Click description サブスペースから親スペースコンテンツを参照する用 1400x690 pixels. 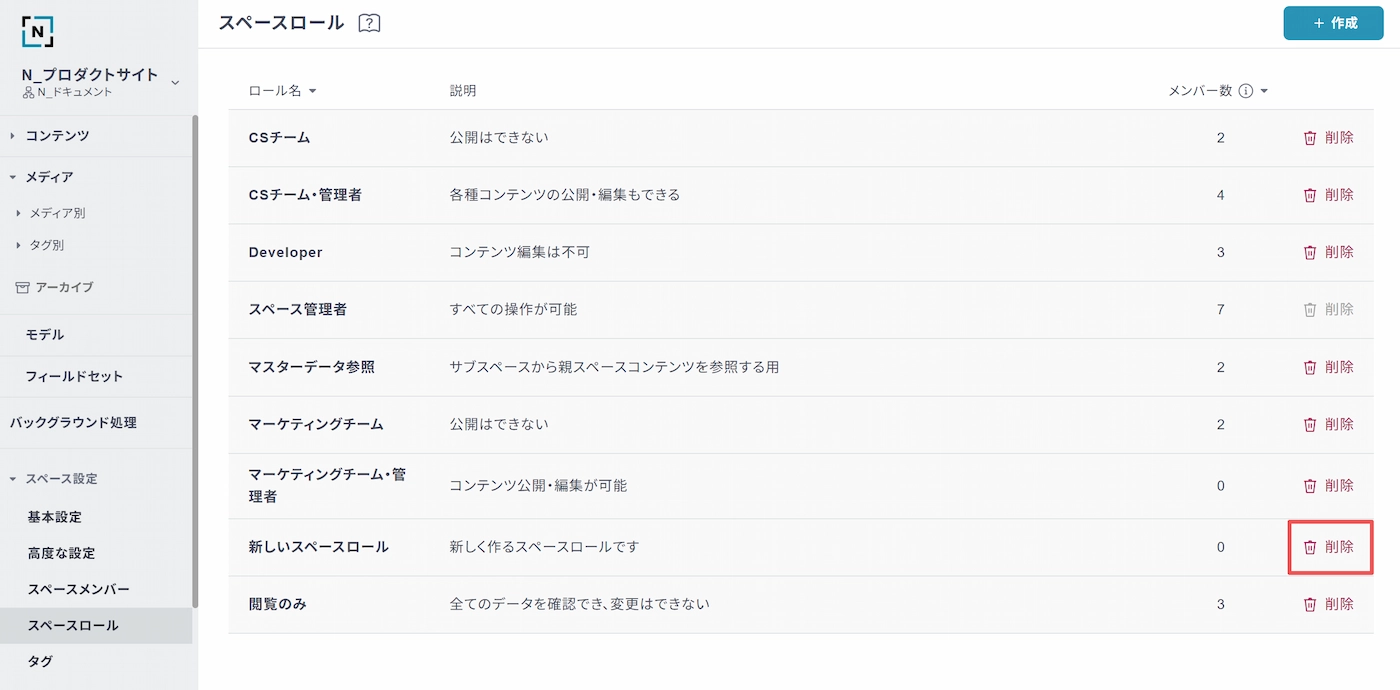[x=614, y=367]
